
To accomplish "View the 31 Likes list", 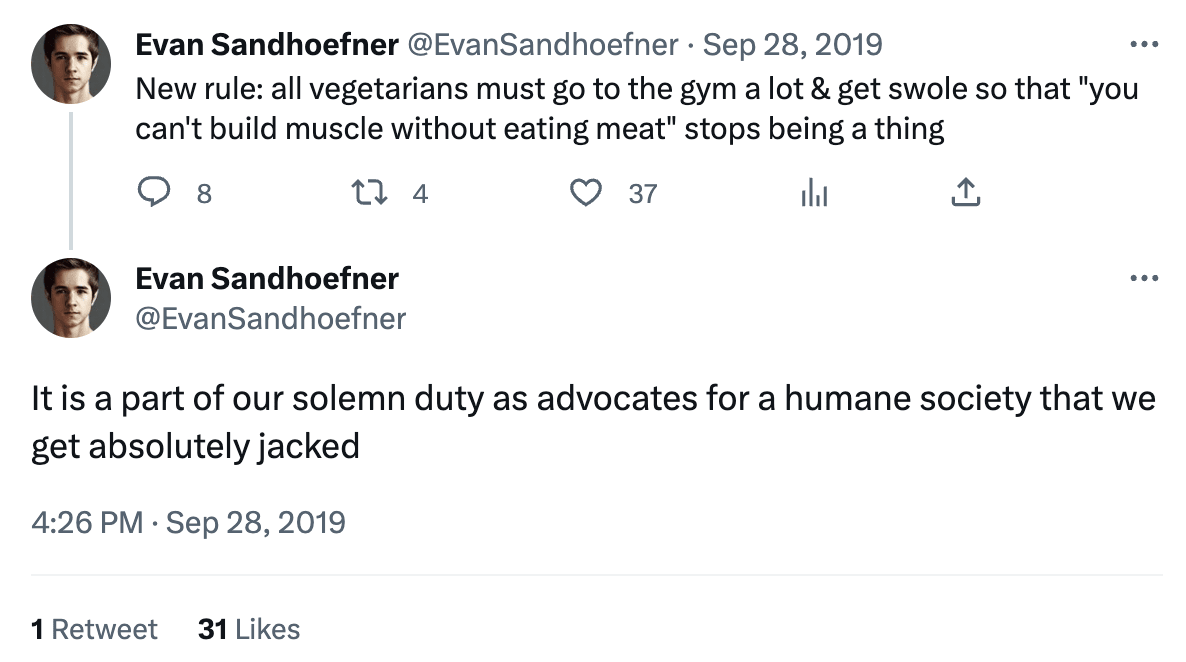I will [249, 629].
